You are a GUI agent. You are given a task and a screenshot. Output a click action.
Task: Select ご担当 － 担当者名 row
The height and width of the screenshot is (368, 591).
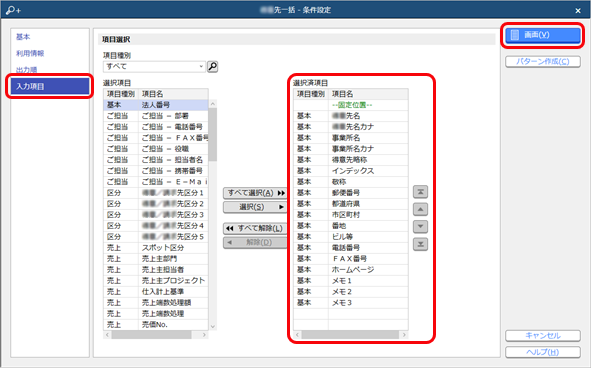pos(156,159)
